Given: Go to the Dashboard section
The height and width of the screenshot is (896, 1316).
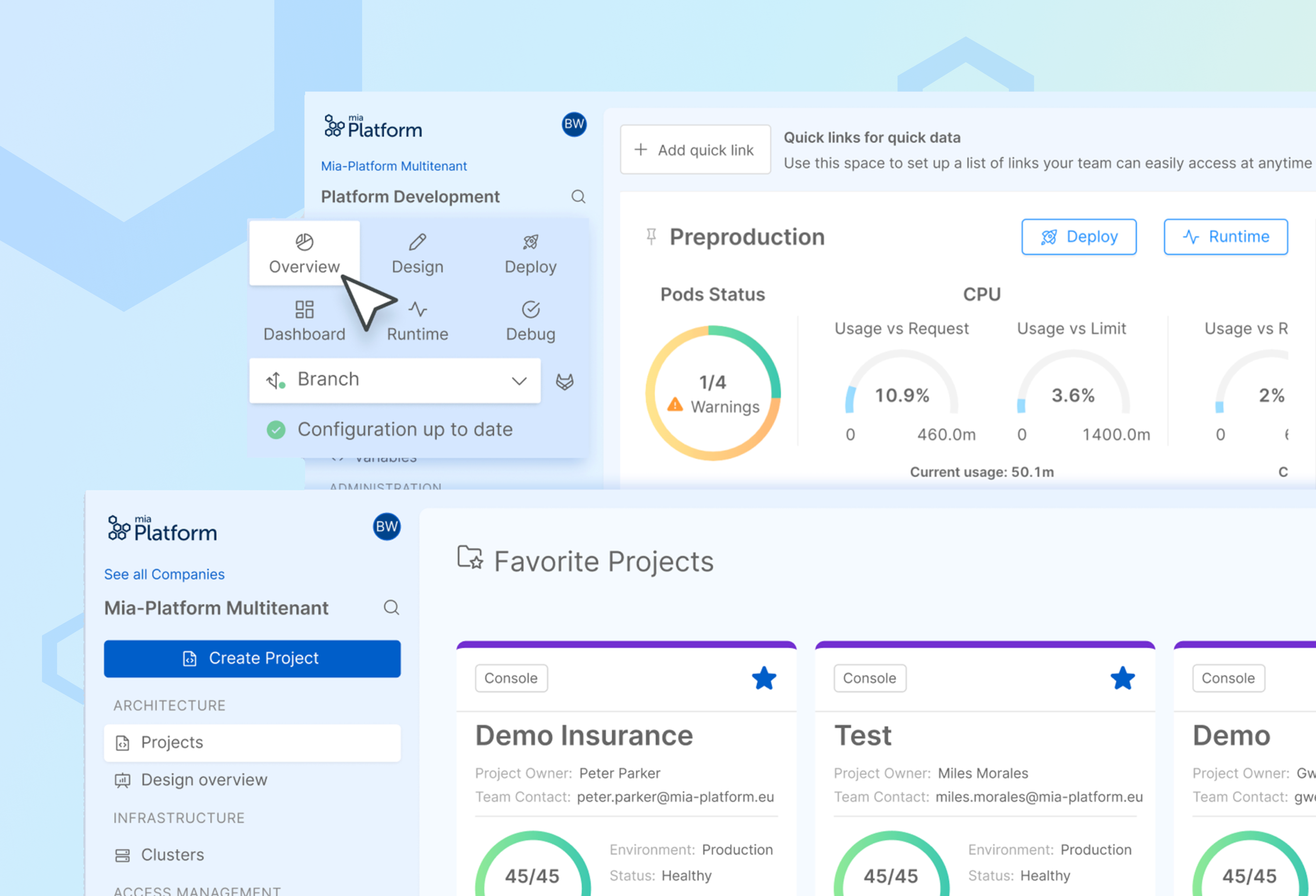Looking at the screenshot, I should tap(304, 320).
